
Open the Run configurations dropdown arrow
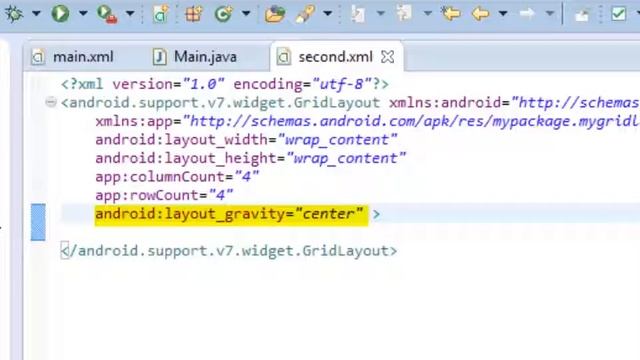click(83, 13)
